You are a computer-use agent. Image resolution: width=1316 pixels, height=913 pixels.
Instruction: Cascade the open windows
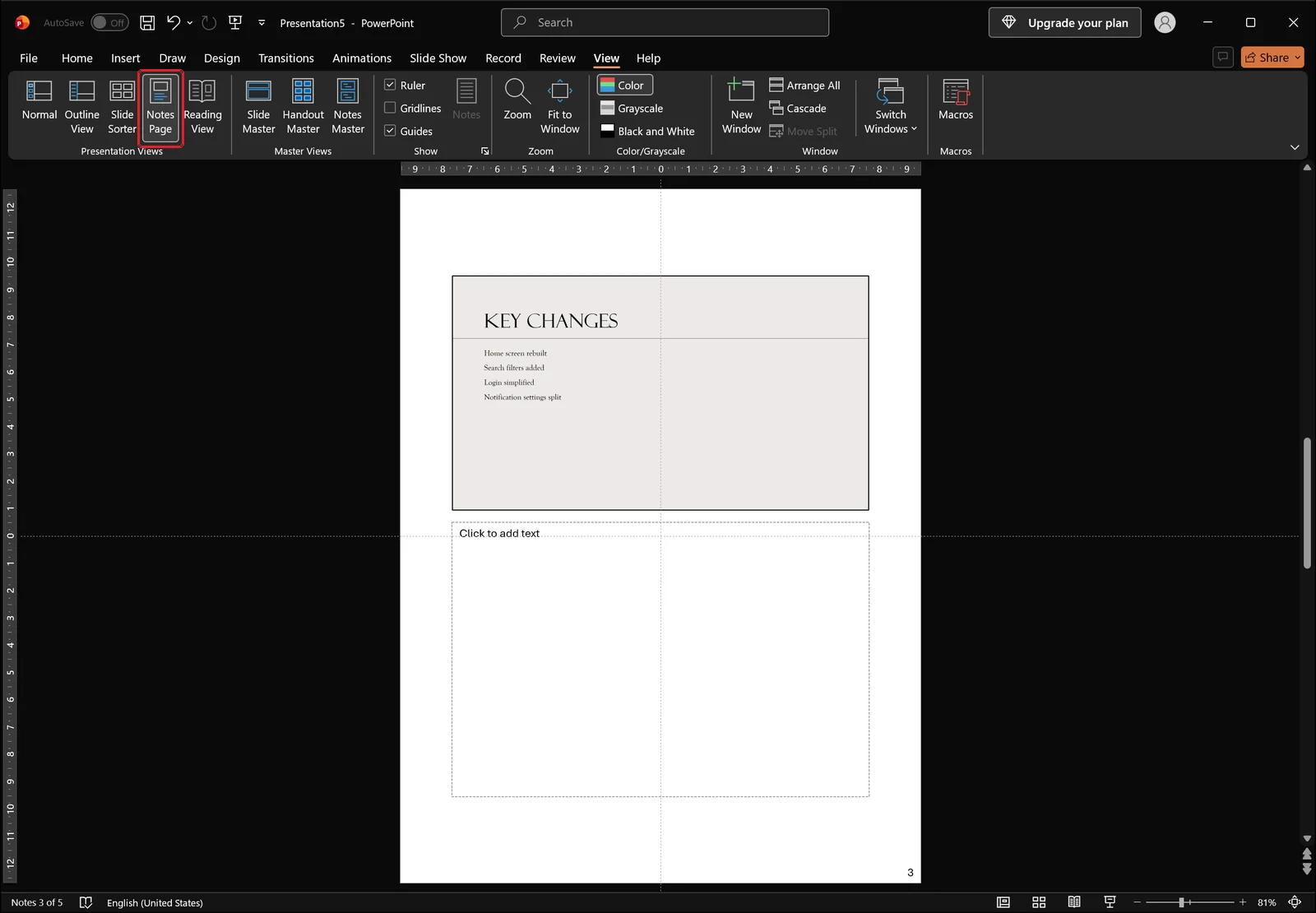click(x=798, y=109)
